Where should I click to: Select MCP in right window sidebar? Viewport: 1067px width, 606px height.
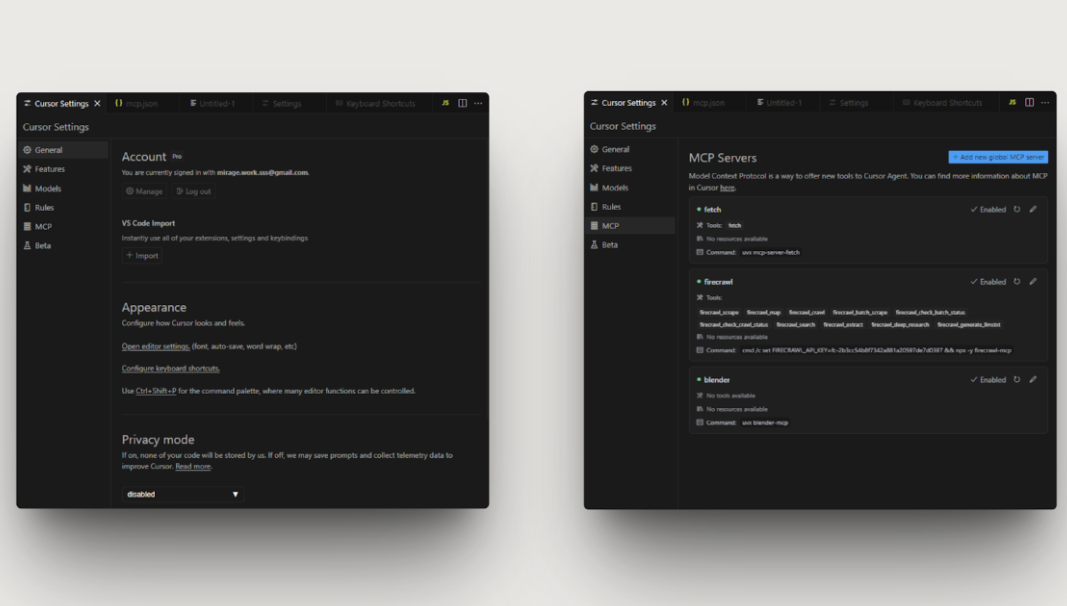(630, 226)
